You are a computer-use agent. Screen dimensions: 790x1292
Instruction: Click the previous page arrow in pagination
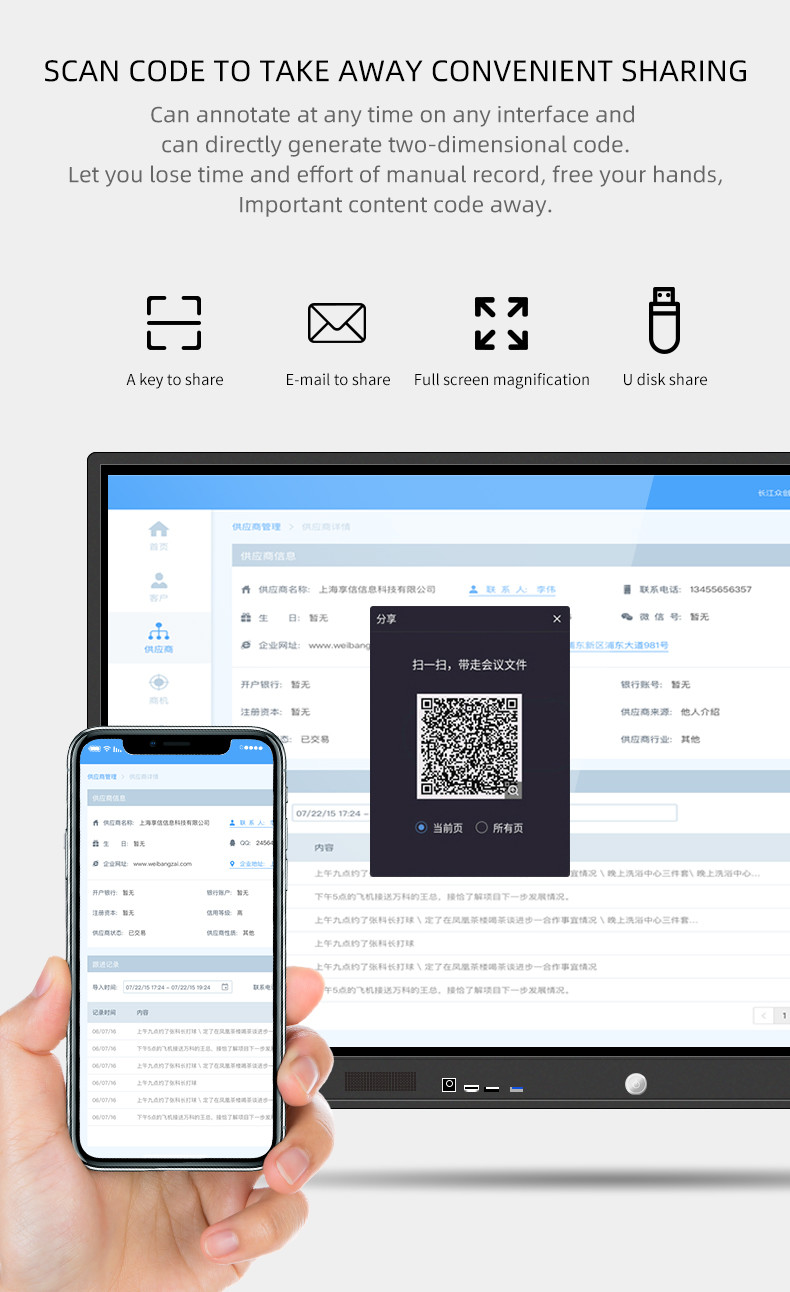coord(765,1015)
